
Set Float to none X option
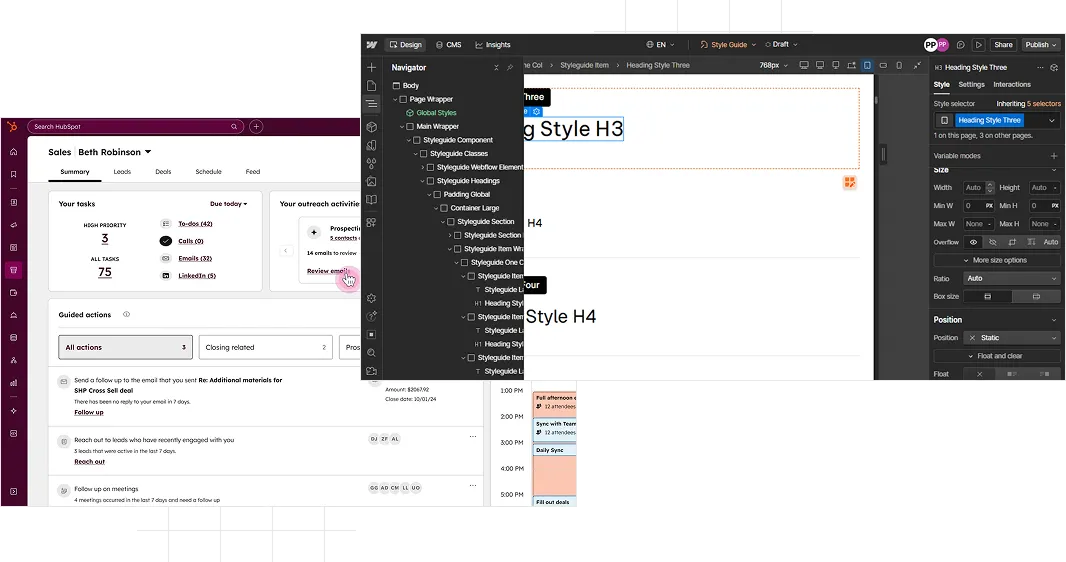[980, 374]
